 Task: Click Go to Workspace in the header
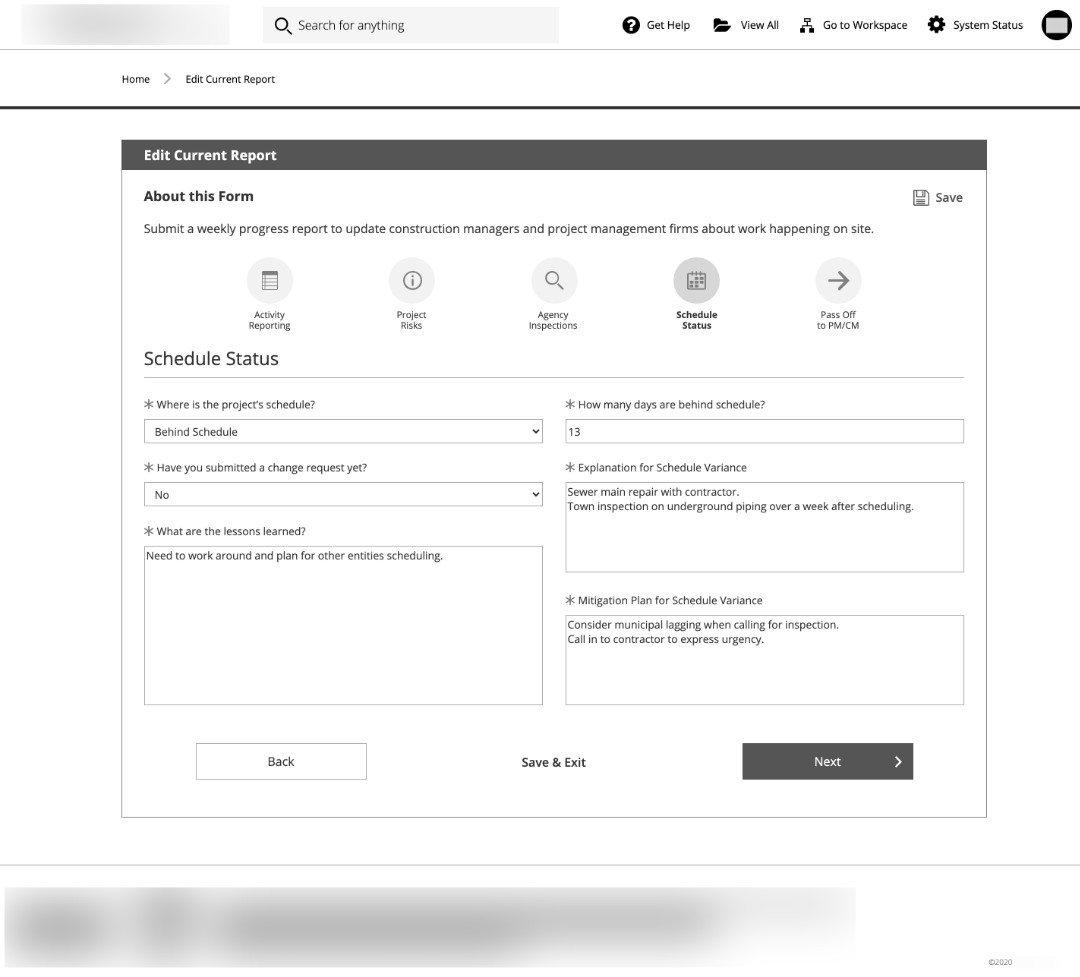(853, 25)
